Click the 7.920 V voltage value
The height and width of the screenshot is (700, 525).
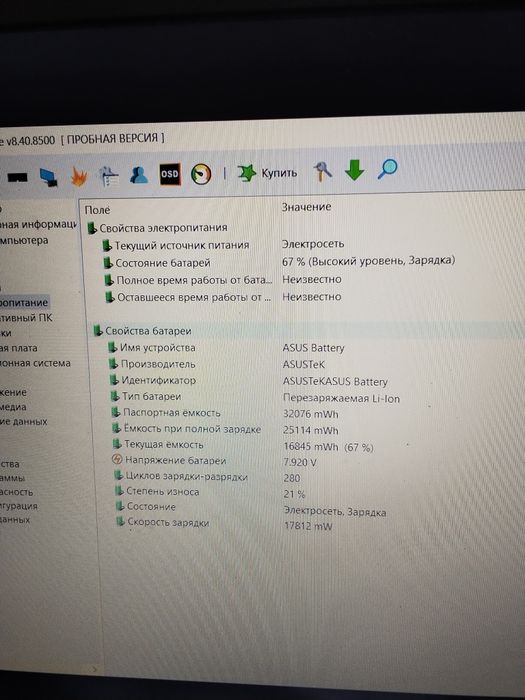pyautogui.click(x=300, y=462)
